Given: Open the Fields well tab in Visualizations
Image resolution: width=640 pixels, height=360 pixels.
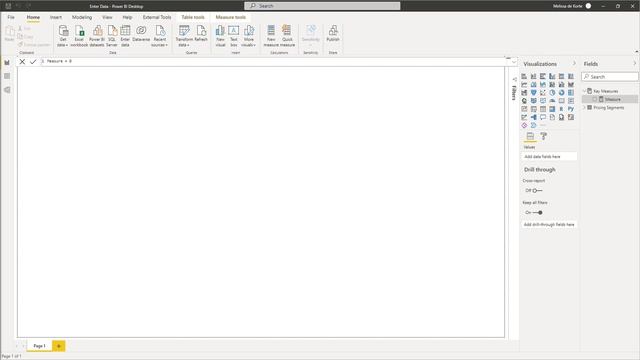Looking at the screenshot, I should pyautogui.click(x=530, y=136).
